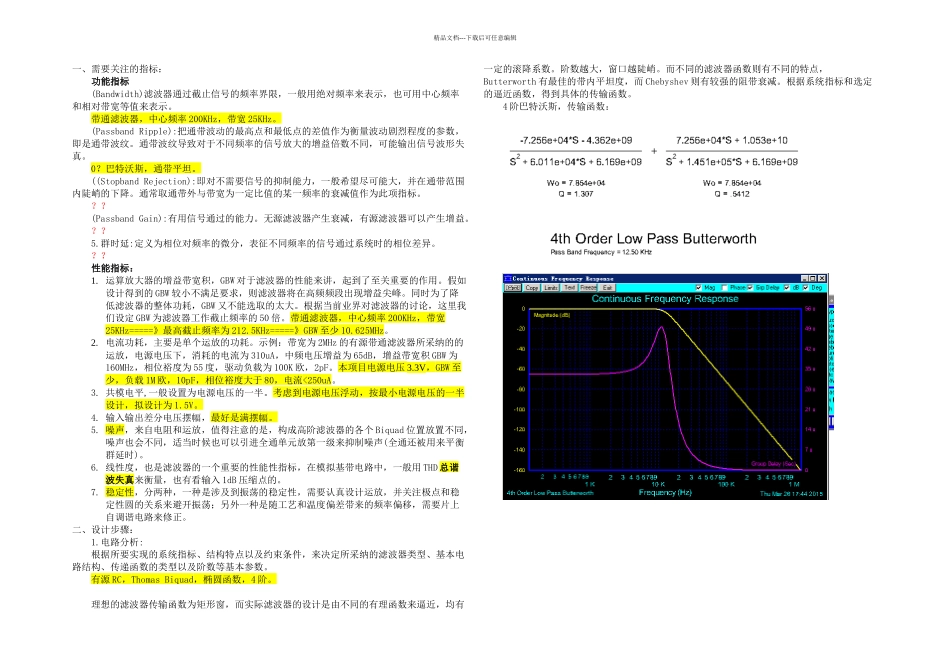Toggle the dB checkbox
The width and height of the screenshot is (950, 672).
coord(786,288)
